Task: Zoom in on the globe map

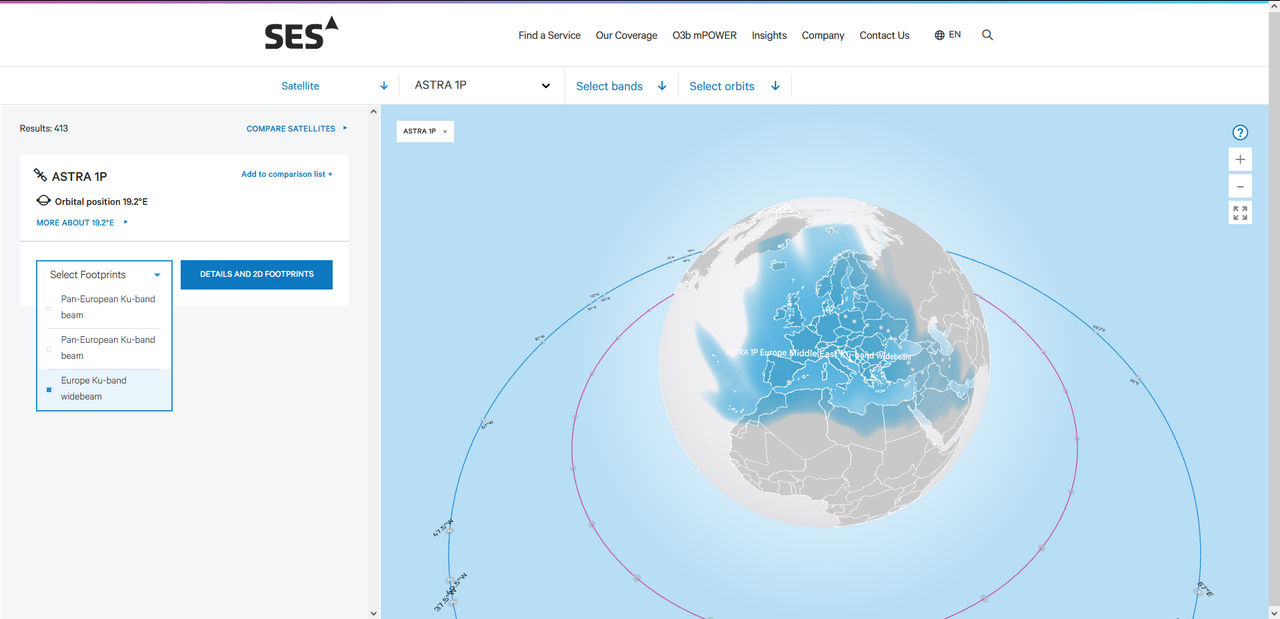Action: (x=1240, y=160)
